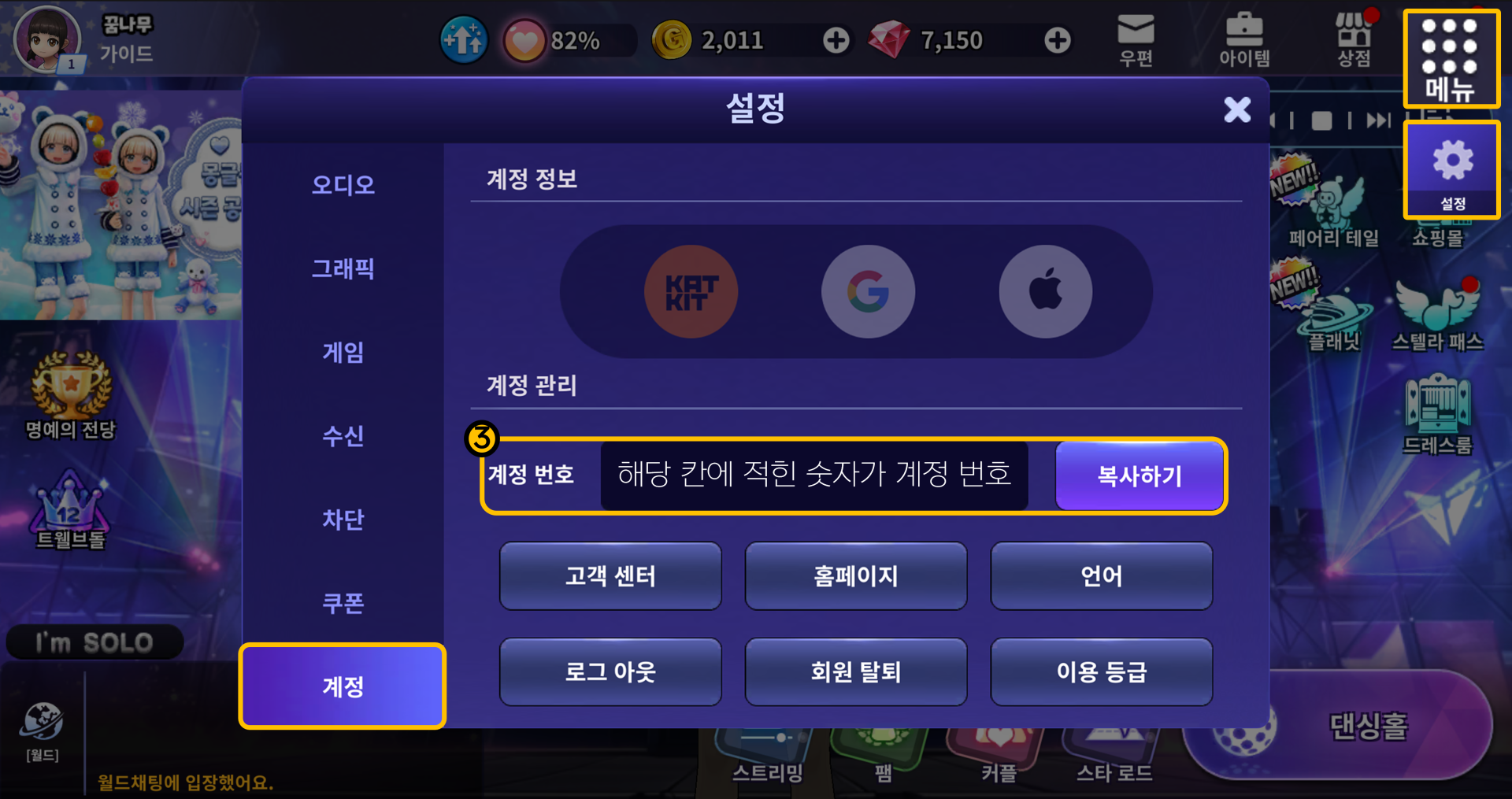Open the 언어 language option
Image resolution: width=1512 pixels, height=799 pixels.
1101,576
